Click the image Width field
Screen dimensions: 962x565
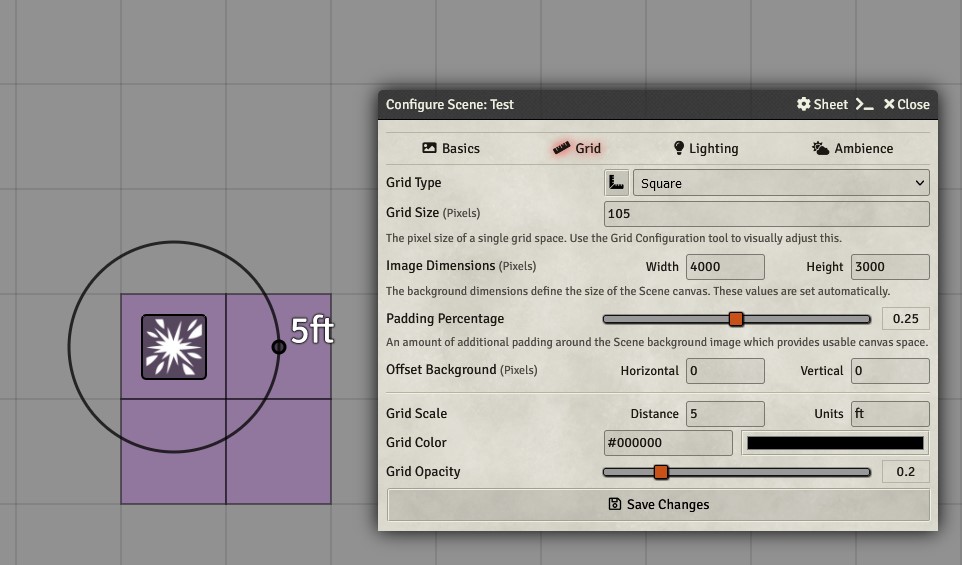tap(725, 267)
